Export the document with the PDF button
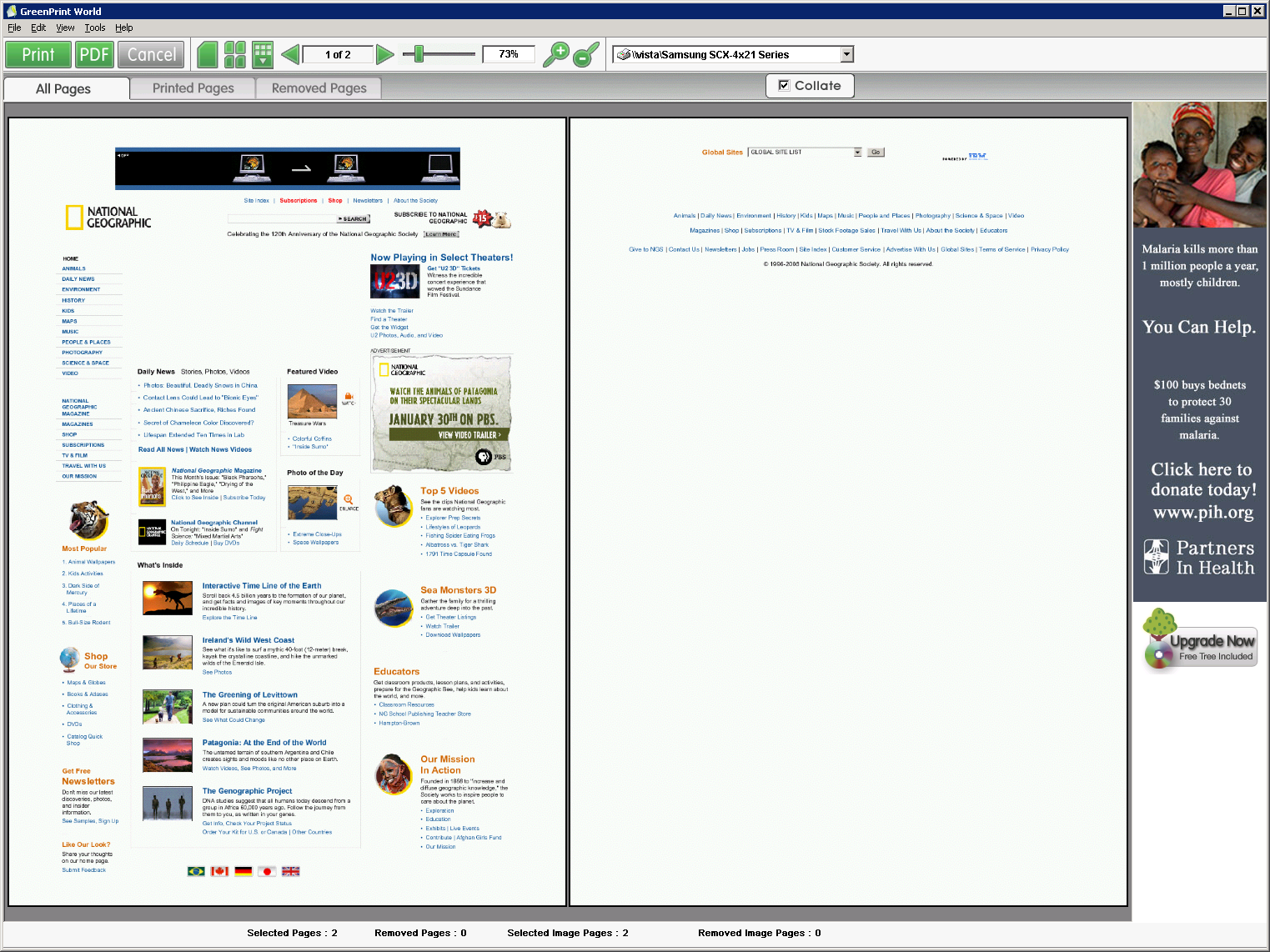 (94, 55)
